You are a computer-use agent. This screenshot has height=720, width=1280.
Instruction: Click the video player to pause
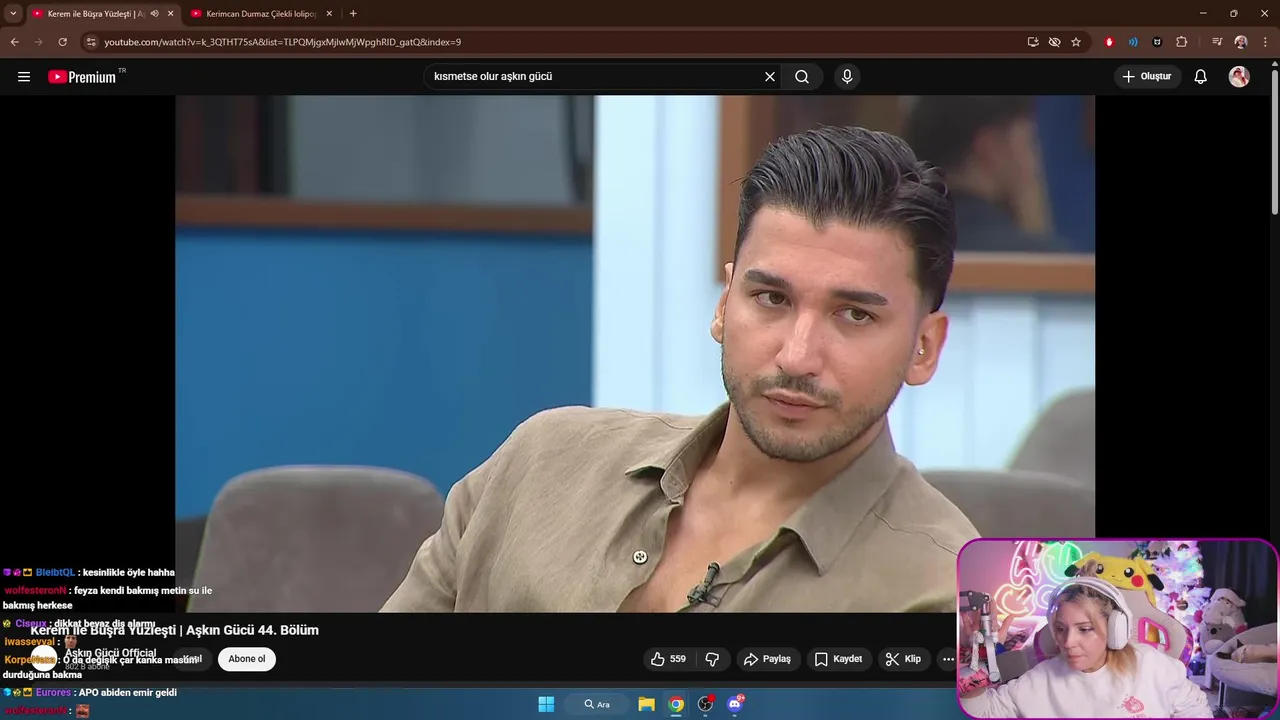[635, 353]
